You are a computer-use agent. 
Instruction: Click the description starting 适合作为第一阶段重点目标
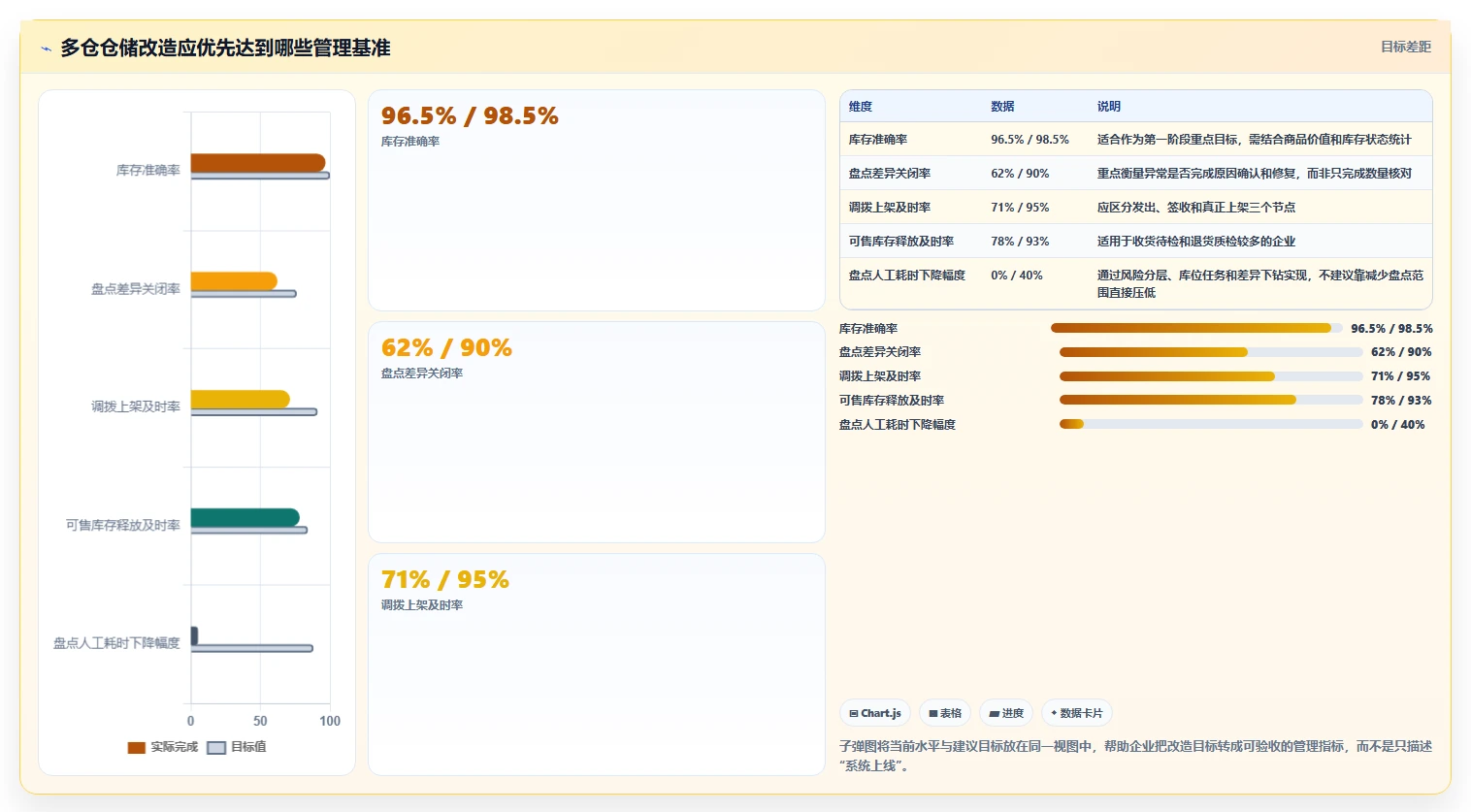pyautogui.click(x=1255, y=140)
